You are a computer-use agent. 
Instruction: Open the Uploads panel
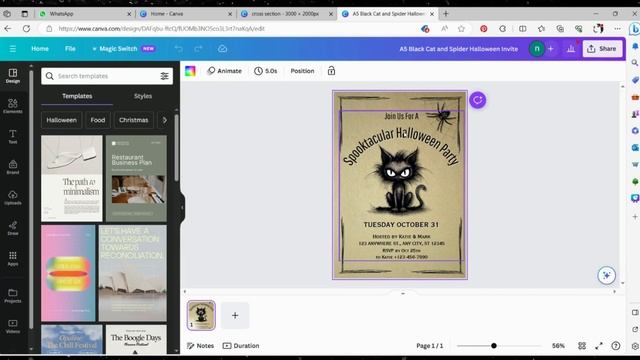coord(13,198)
